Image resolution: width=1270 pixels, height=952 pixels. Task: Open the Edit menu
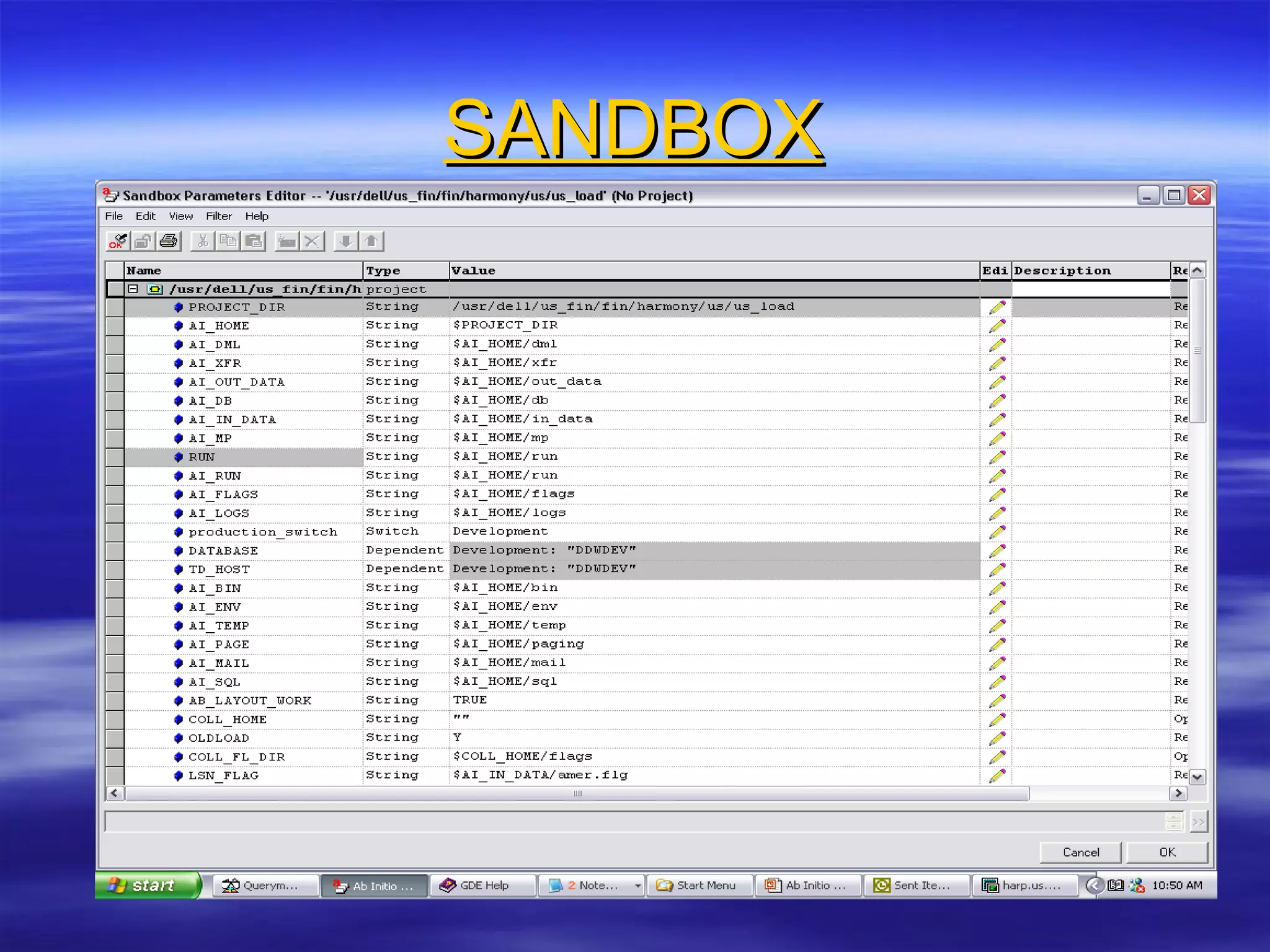[146, 216]
